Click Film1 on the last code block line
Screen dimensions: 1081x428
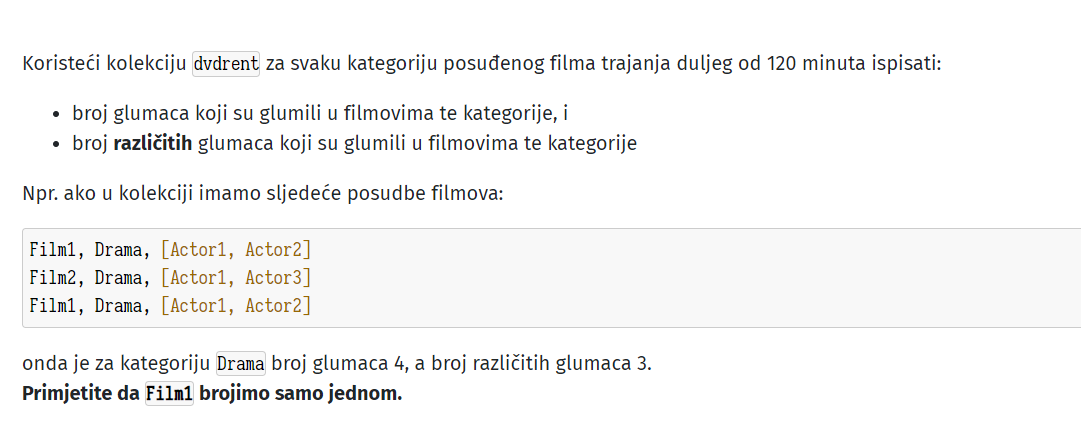52,305
